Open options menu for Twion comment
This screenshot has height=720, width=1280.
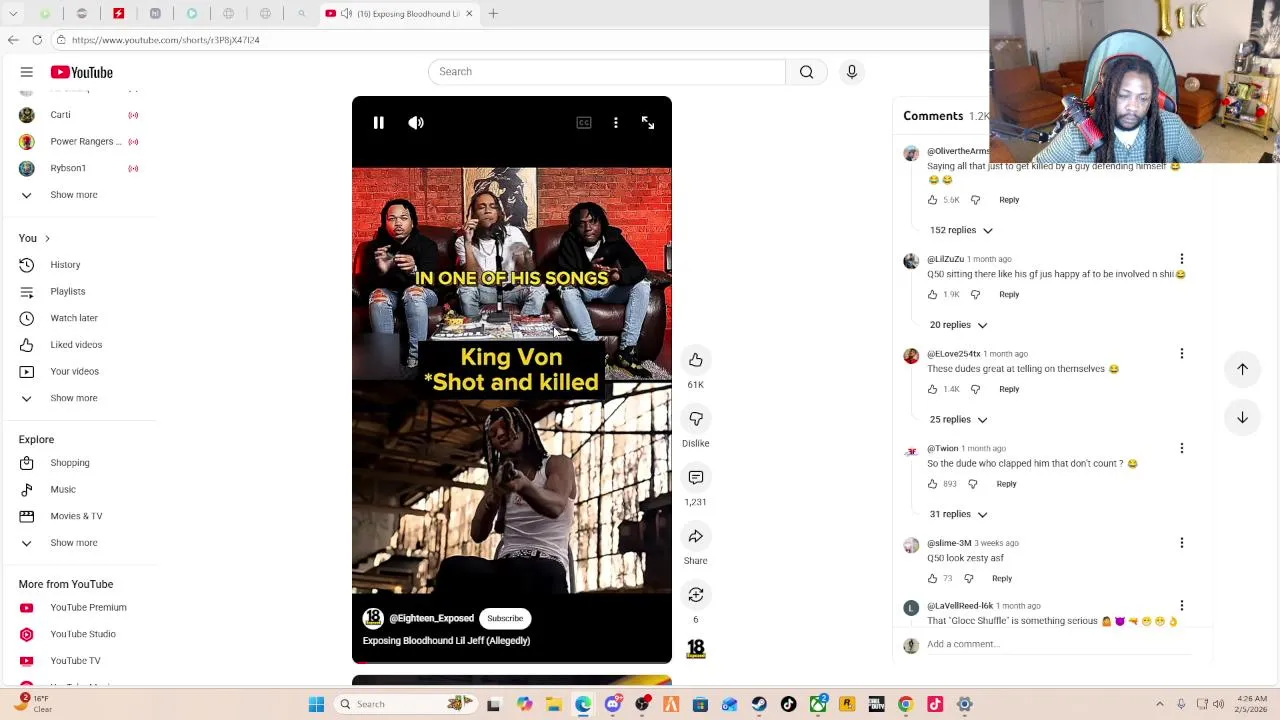(x=1182, y=448)
